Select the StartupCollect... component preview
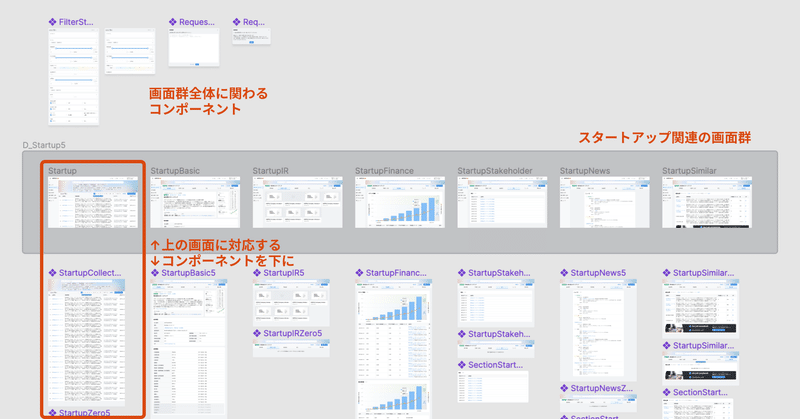 tap(87, 342)
